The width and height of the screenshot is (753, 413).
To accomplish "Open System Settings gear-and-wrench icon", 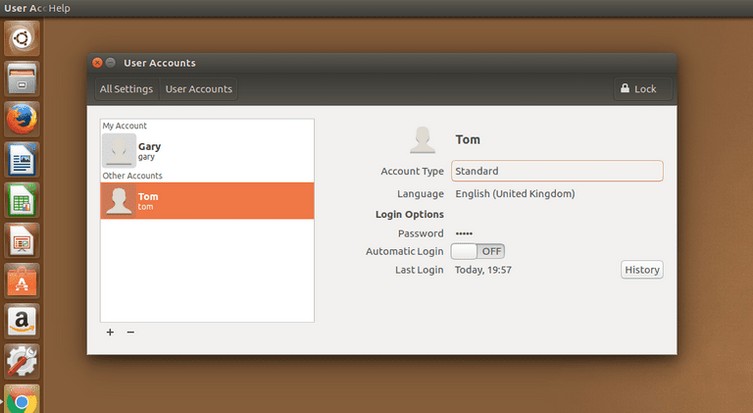I will (22, 361).
